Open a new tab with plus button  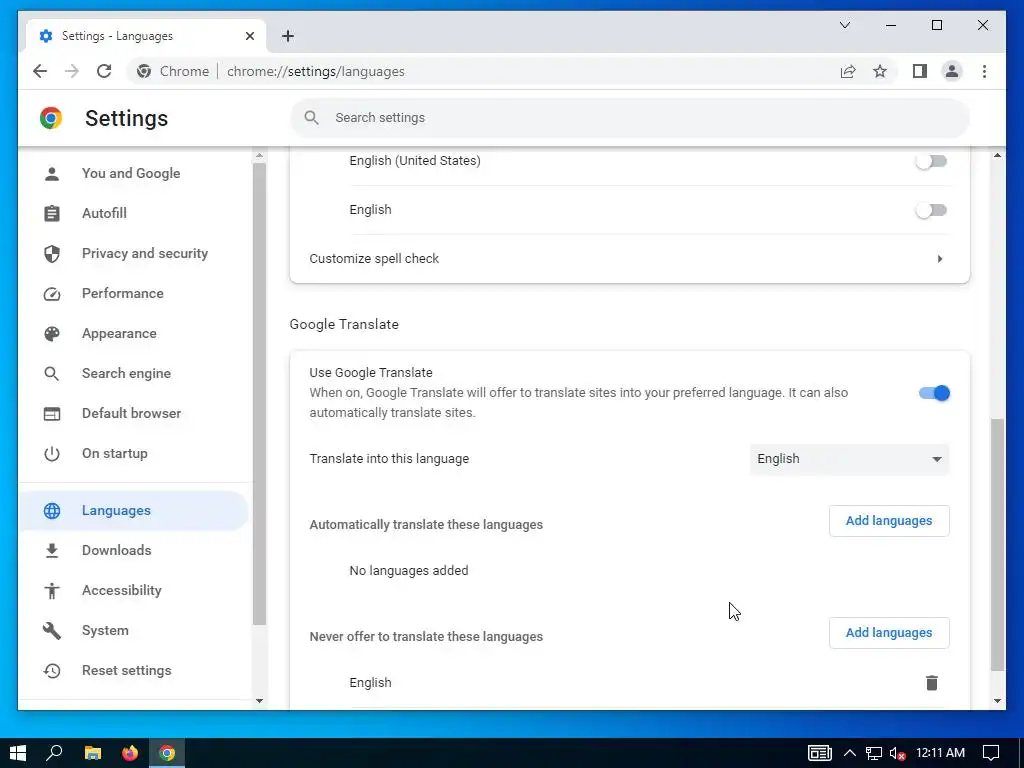click(x=288, y=36)
